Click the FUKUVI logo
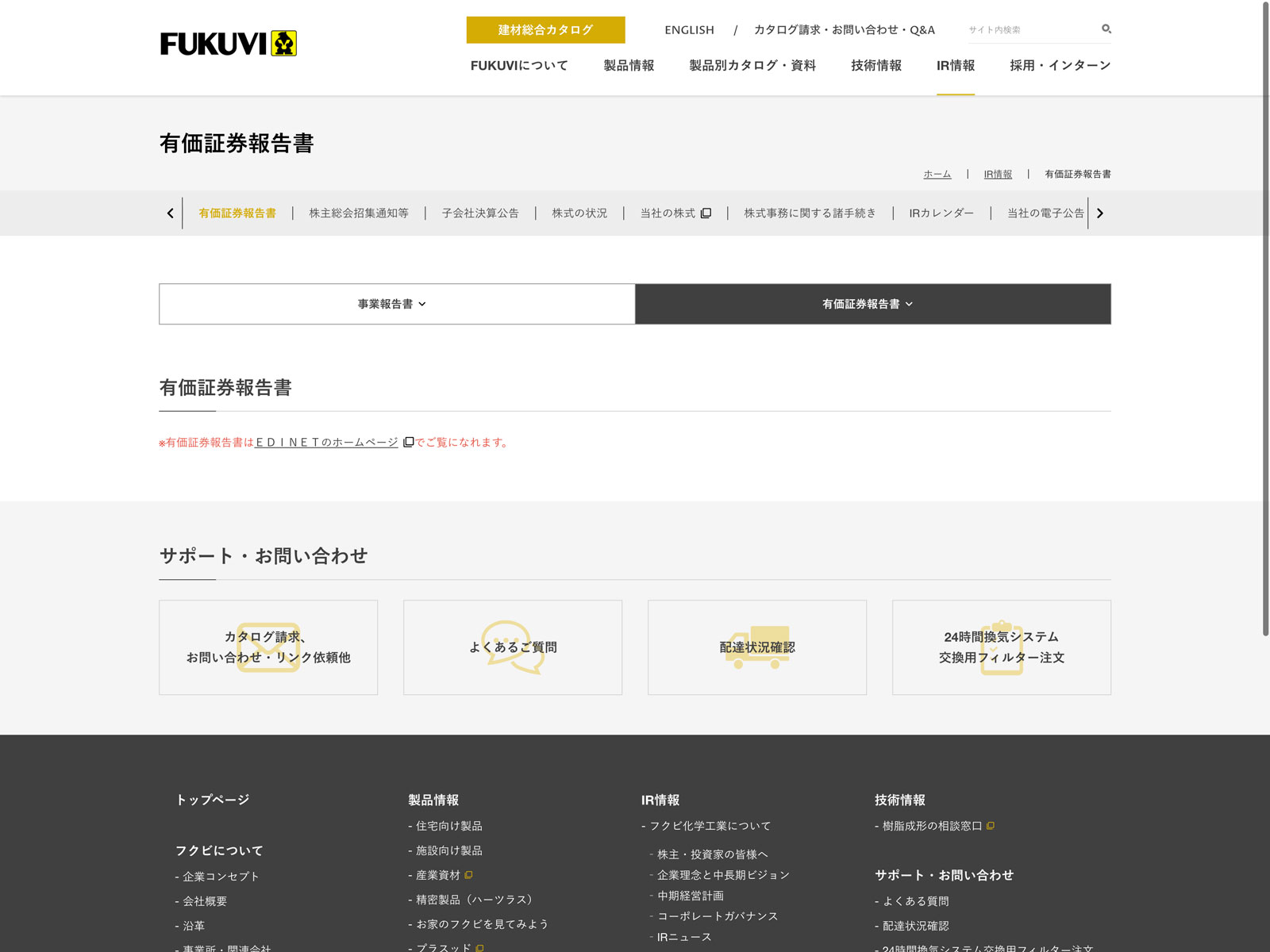1270x952 pixels. [228, 44]
